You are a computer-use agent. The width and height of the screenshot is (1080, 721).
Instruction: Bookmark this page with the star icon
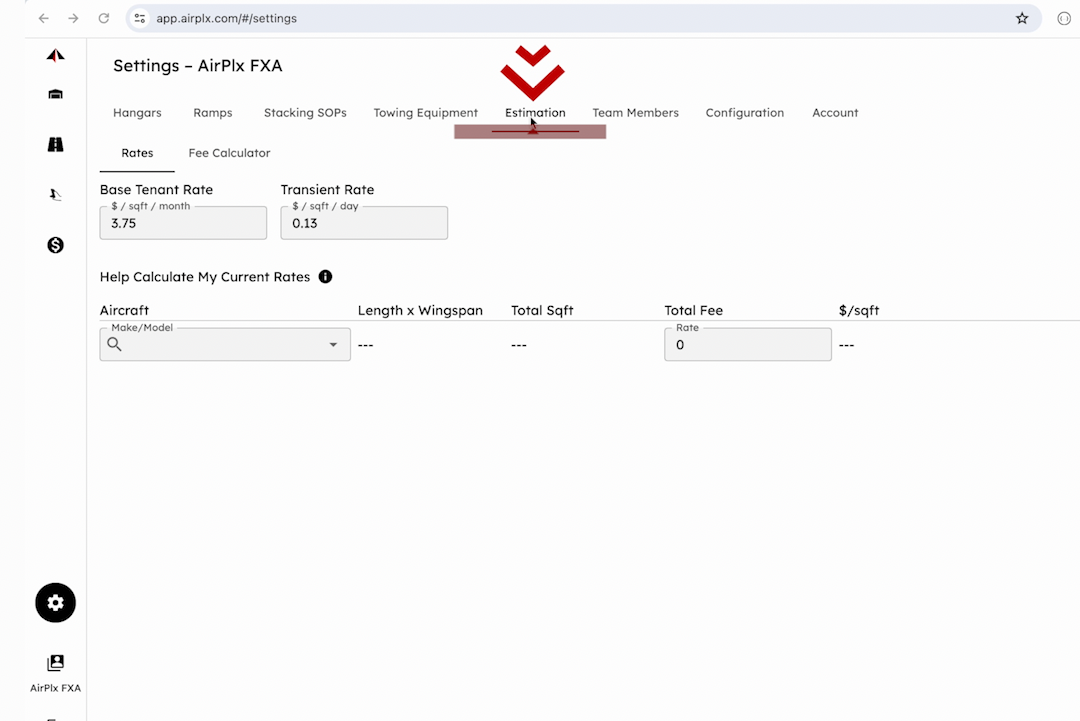coord(1022,18)
